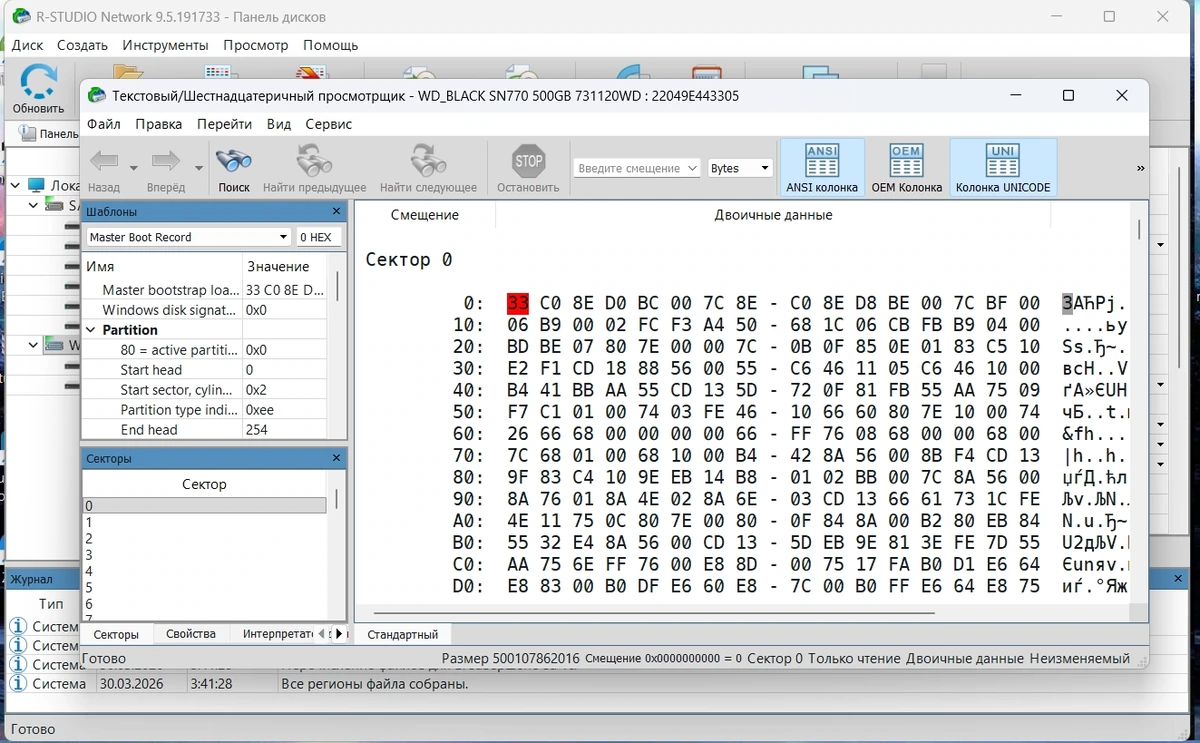
Task: Close the Шаблоны panel
Action: [x=336, y=211]
